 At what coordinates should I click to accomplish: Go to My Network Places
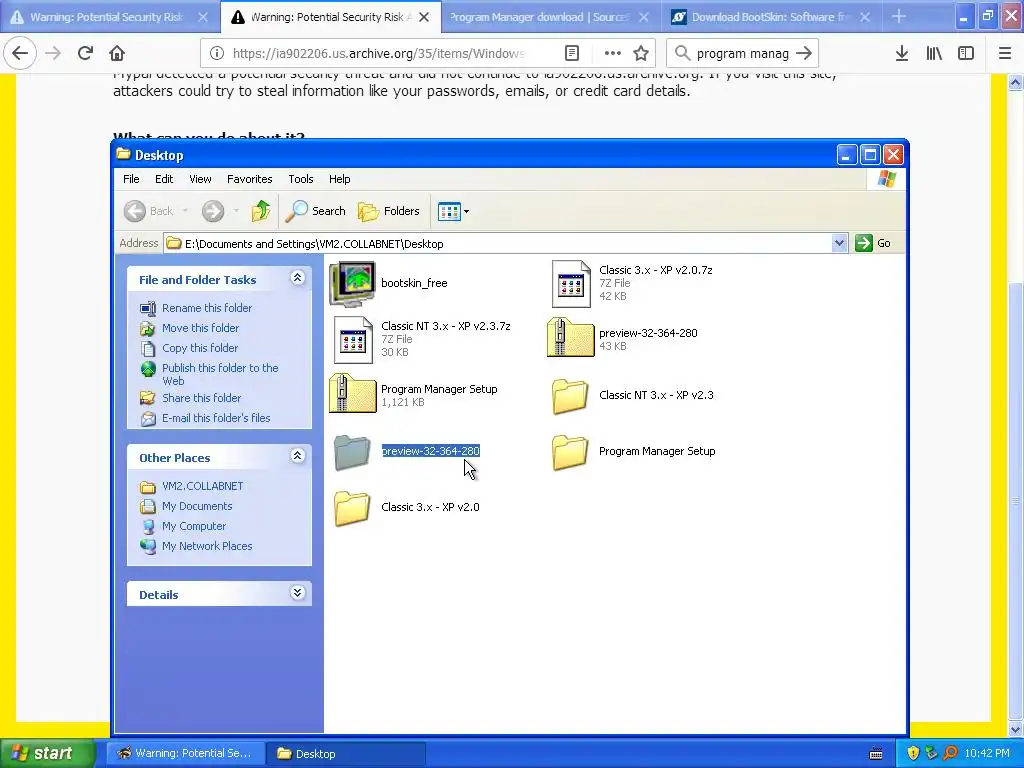click(x=206, y=546)
